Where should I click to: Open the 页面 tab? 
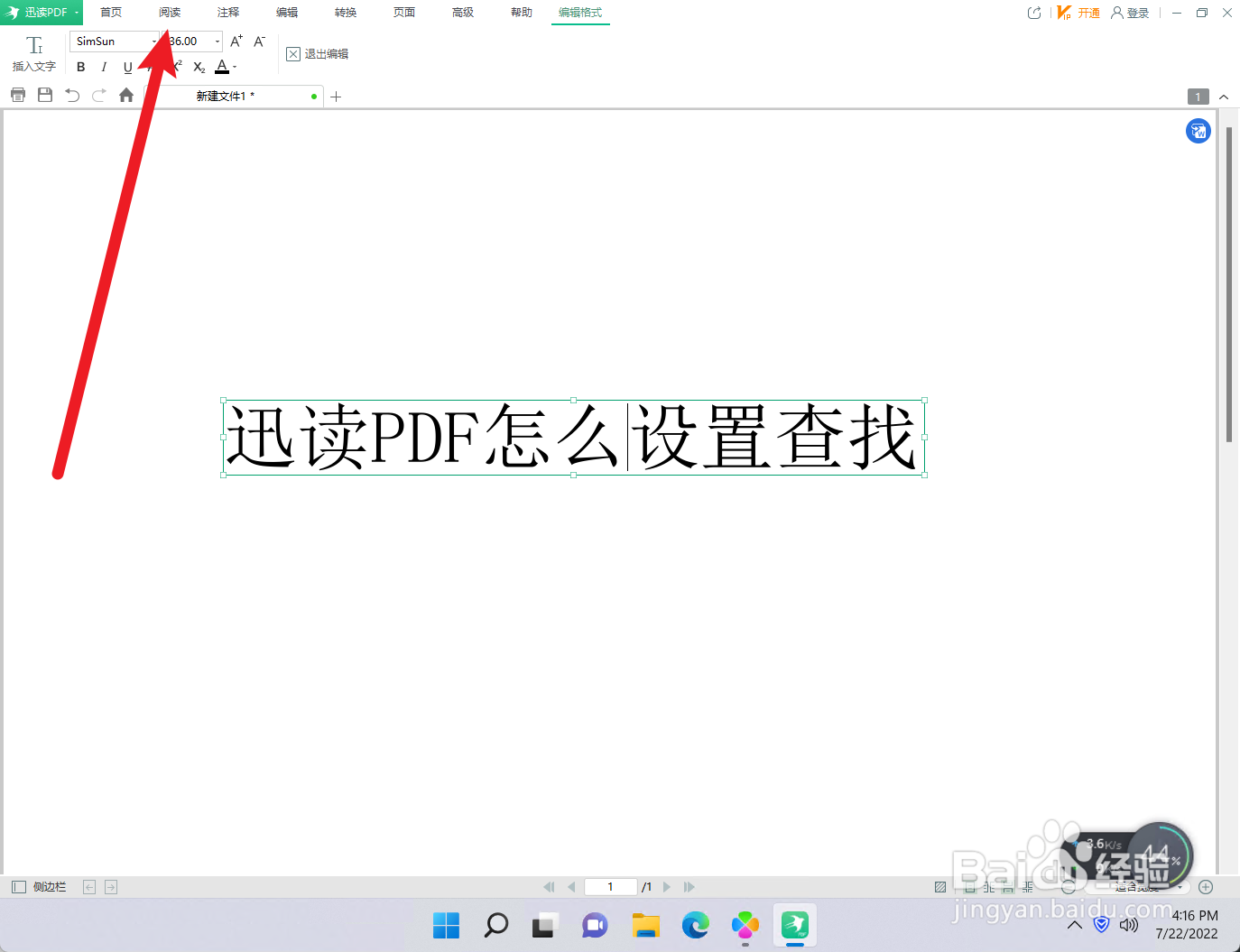tap(404, 13)
